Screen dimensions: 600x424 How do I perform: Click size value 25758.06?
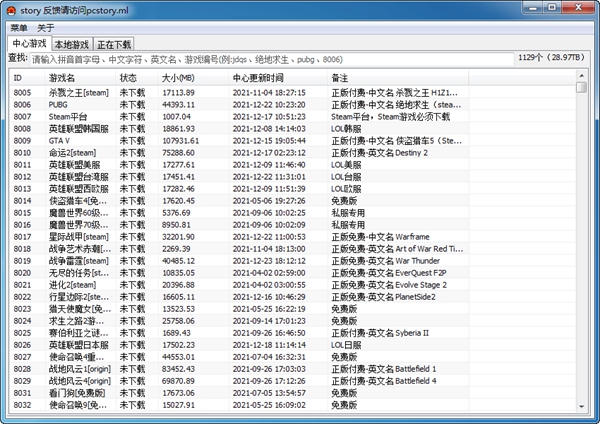(x=178, y=321)
